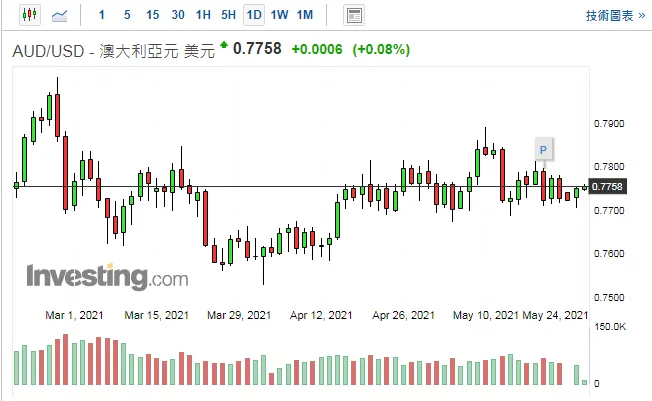652x401 pixels.
Task: Click the Mar 1, 2021 date label
Action: 74,315
